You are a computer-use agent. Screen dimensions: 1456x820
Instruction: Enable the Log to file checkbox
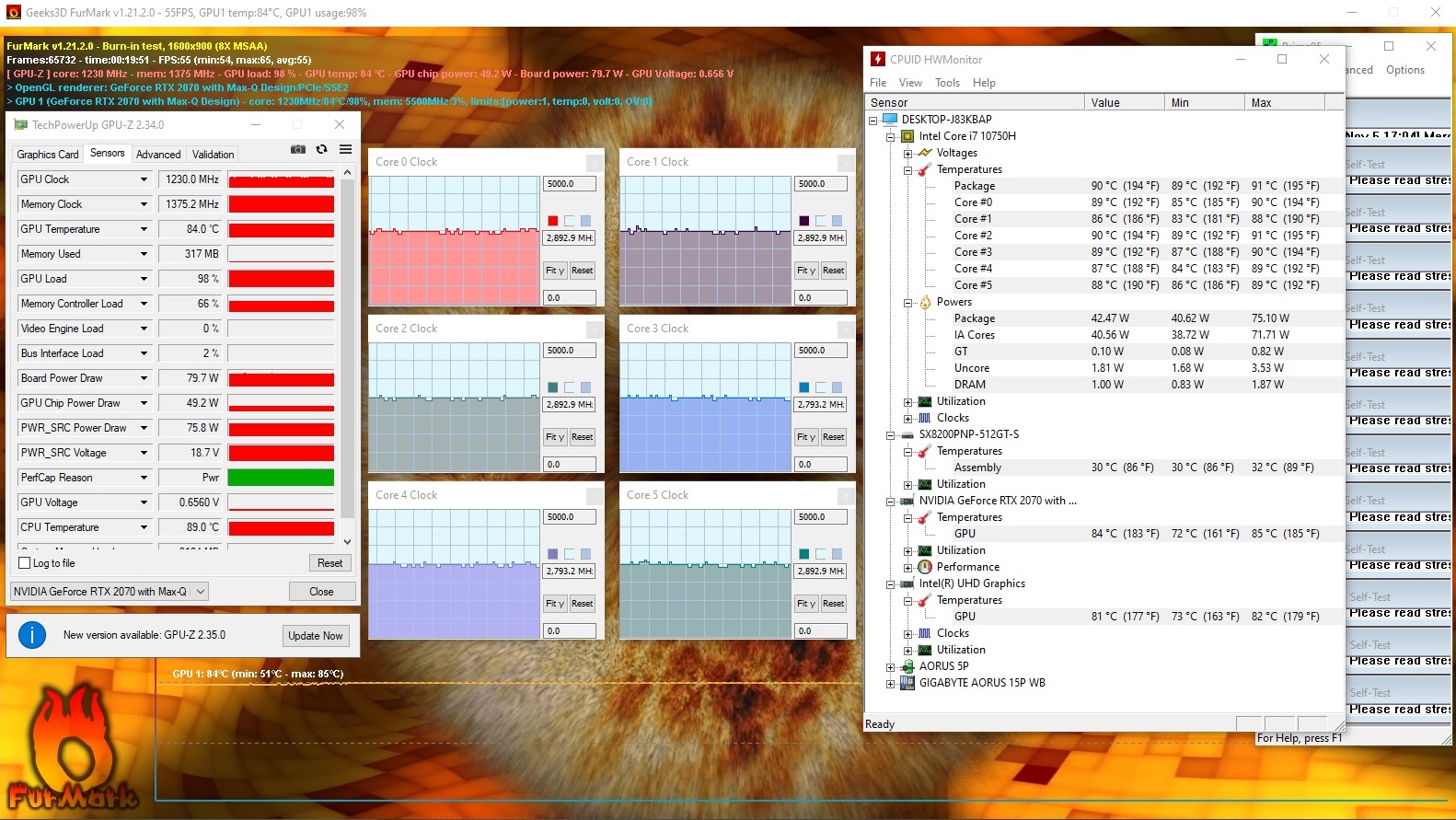25,562
